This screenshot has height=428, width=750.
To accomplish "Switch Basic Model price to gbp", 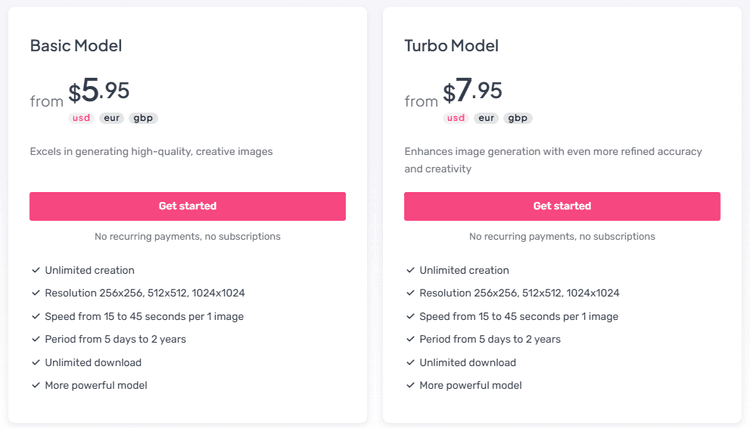I will (x=143, y=118).
